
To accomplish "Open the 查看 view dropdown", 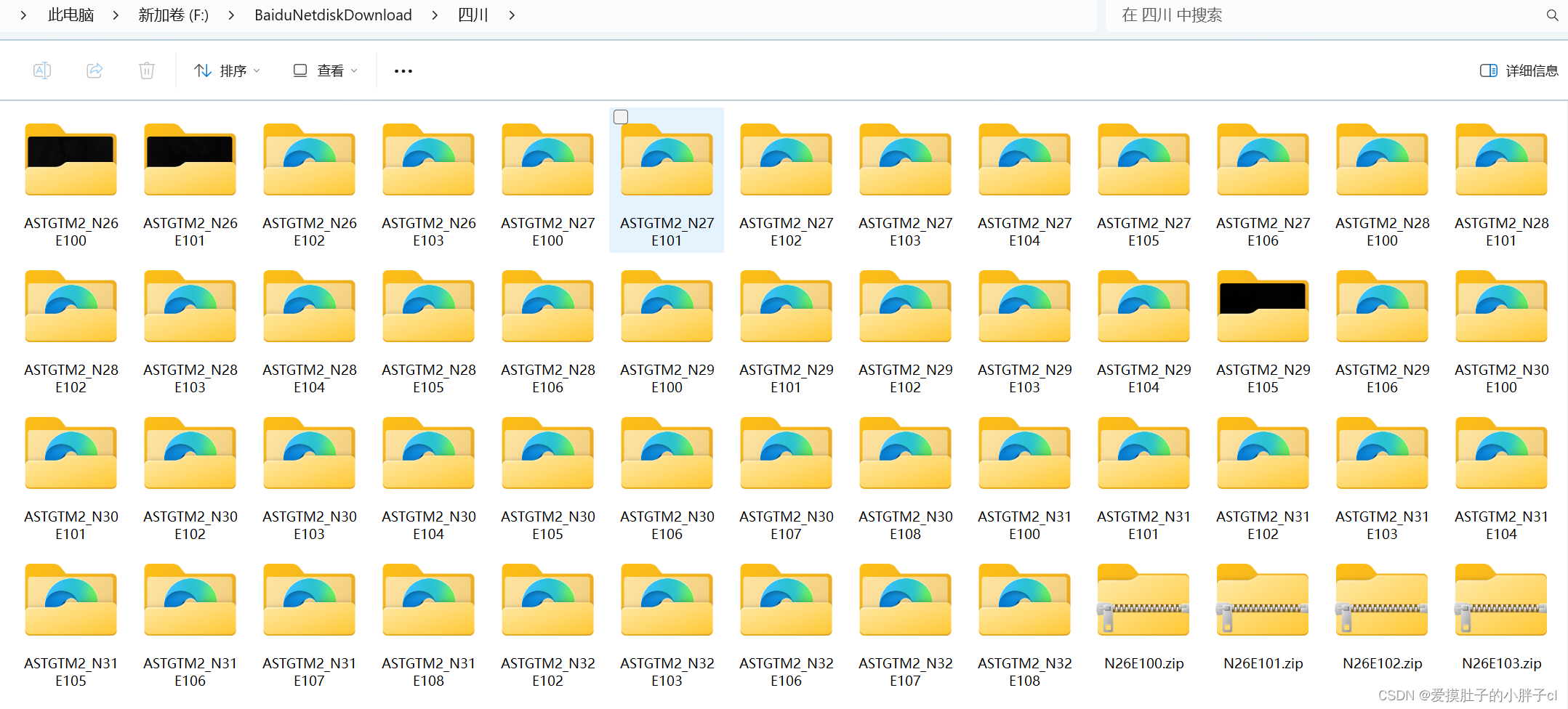I will [x=324, y=70].
